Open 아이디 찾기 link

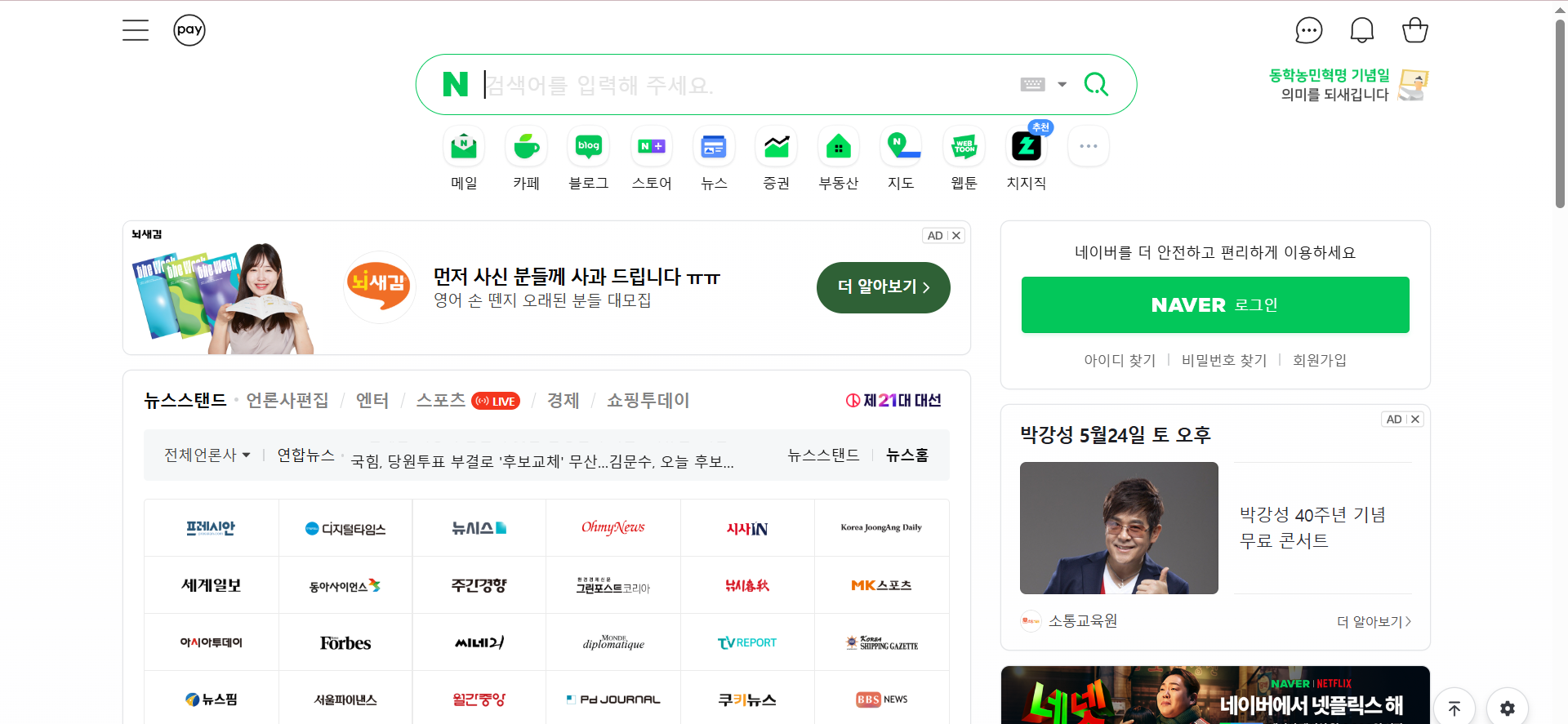pyautogui.click(x=1120, y=360)
